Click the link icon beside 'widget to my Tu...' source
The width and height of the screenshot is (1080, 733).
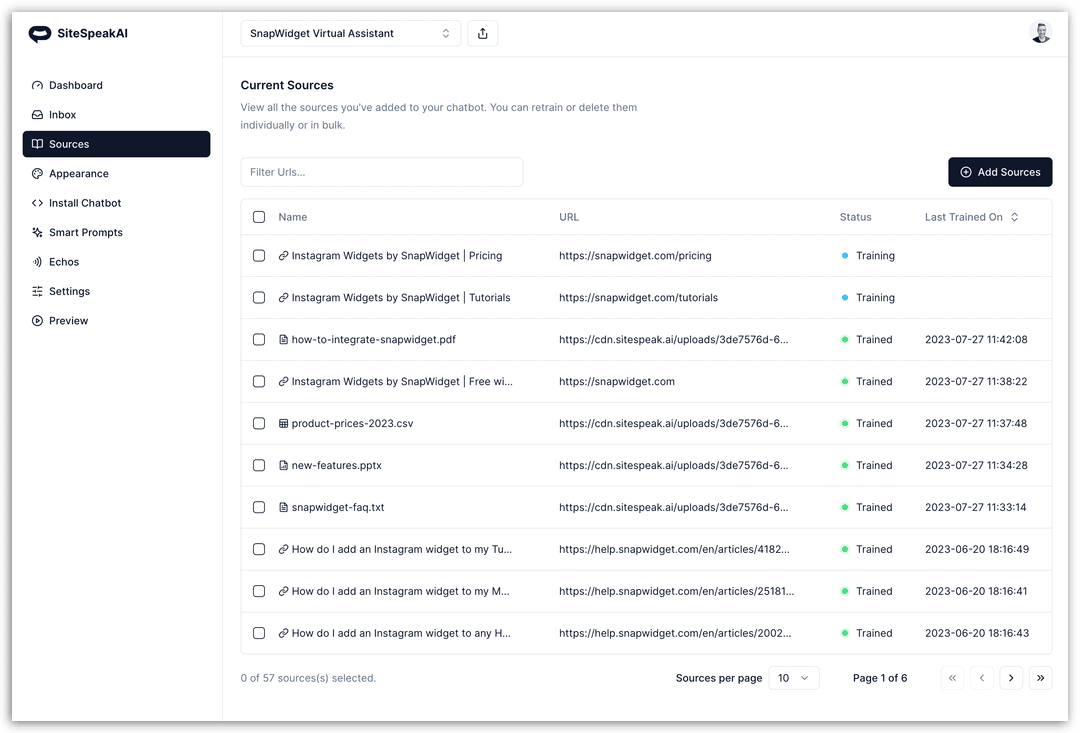283,550
